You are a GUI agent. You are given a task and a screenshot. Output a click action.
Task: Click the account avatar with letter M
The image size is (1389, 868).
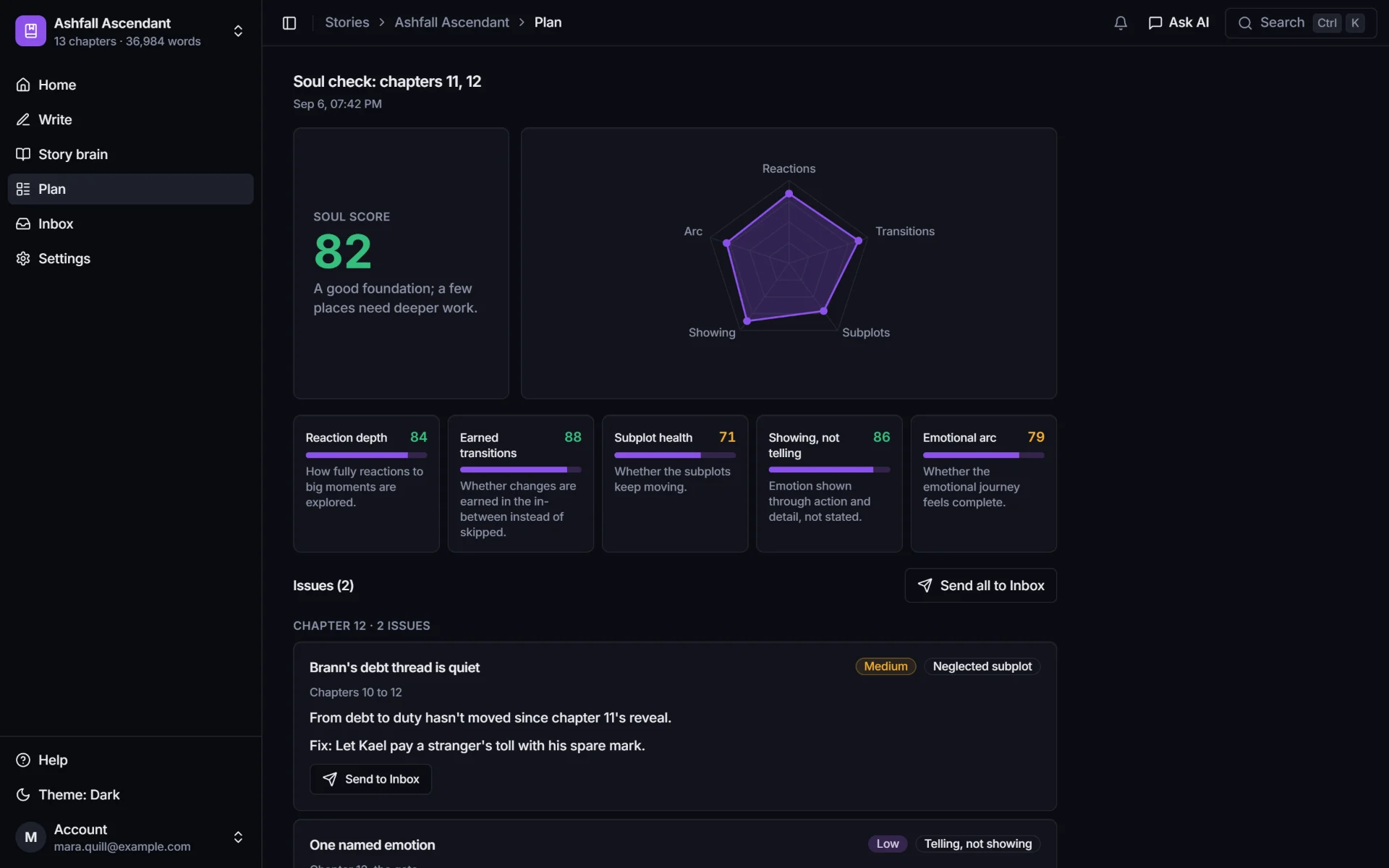30,837
